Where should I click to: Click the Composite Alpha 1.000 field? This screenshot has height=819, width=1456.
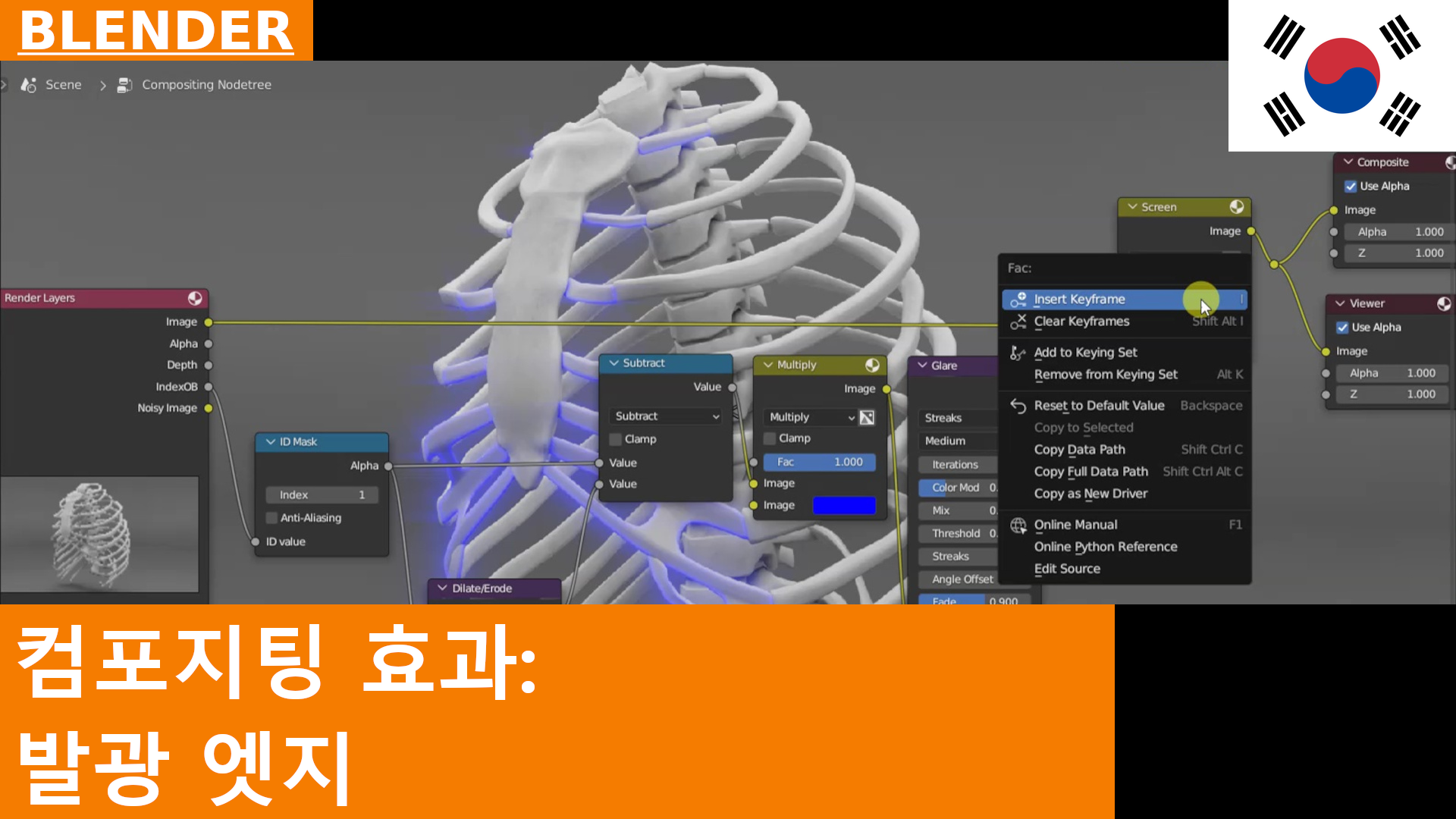tap(1400, 232)
